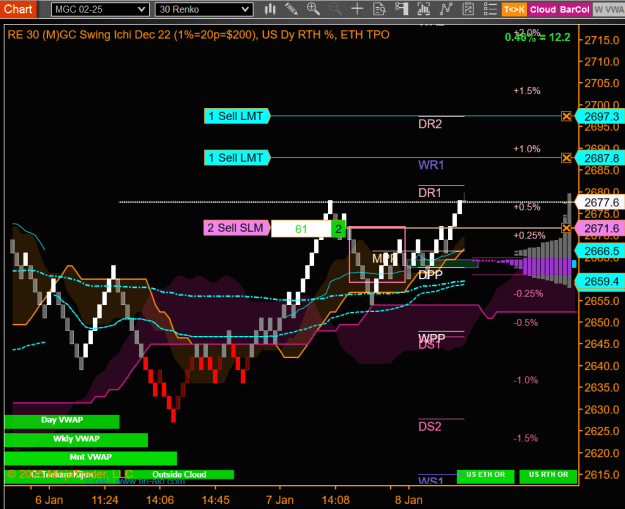The height and width of the screenshot is (509, 625).
Task: Open the strategies line-graph icon
Action: click(x=446, y=9)
